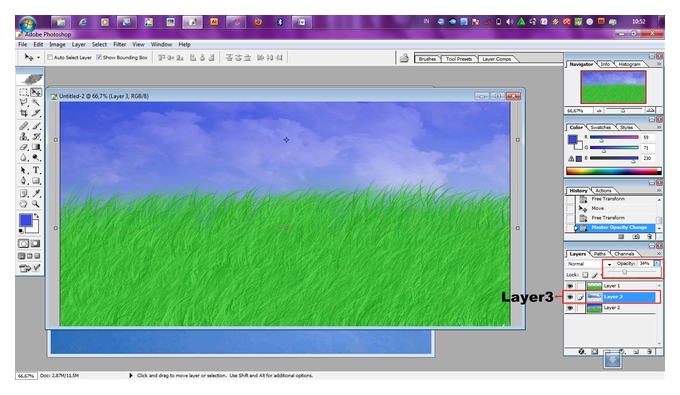Hide Layer 1 using its eye icon
680x395 pixels.
[570, 286]
